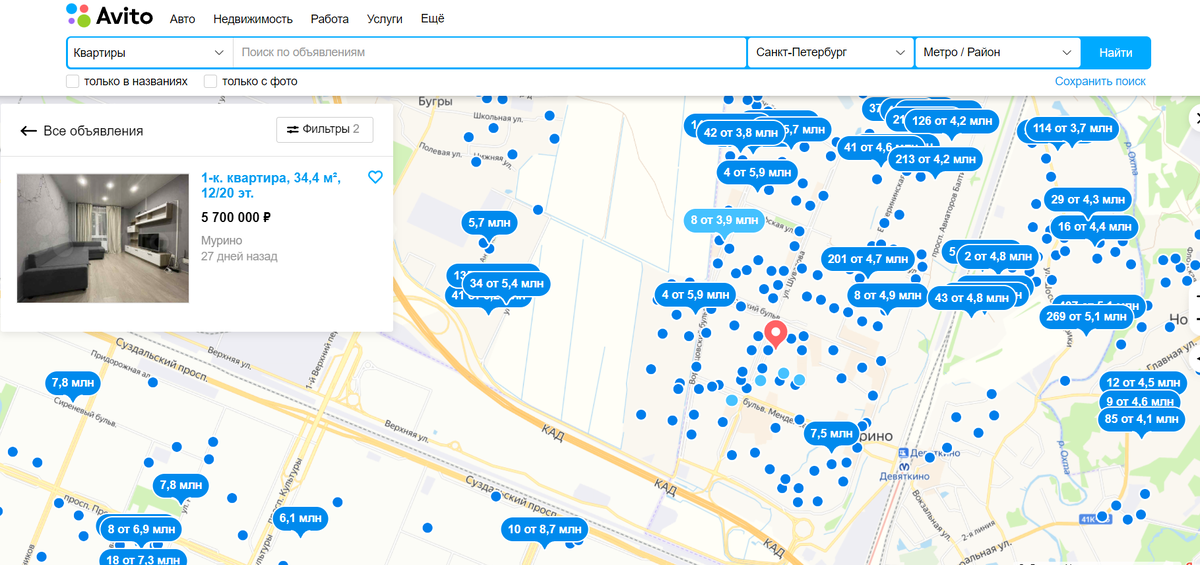1200x565 pixels.
Task: Click the back arrow beside Все объявления
Action: pyautogui.click(x=28, y=131)
